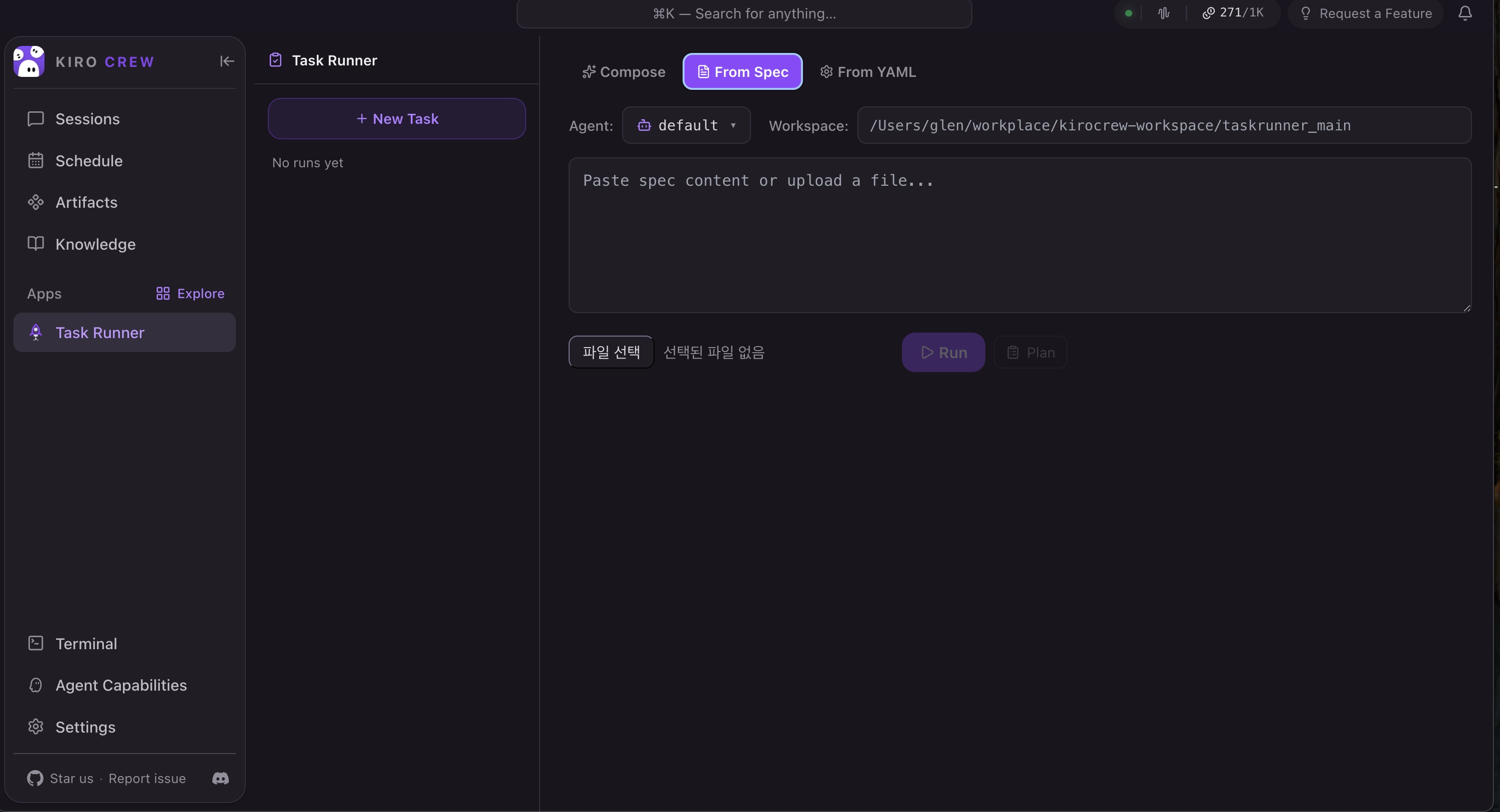Click the Artifacts diamond-cluster icon

pyautogui.click(x=35, y=202)
